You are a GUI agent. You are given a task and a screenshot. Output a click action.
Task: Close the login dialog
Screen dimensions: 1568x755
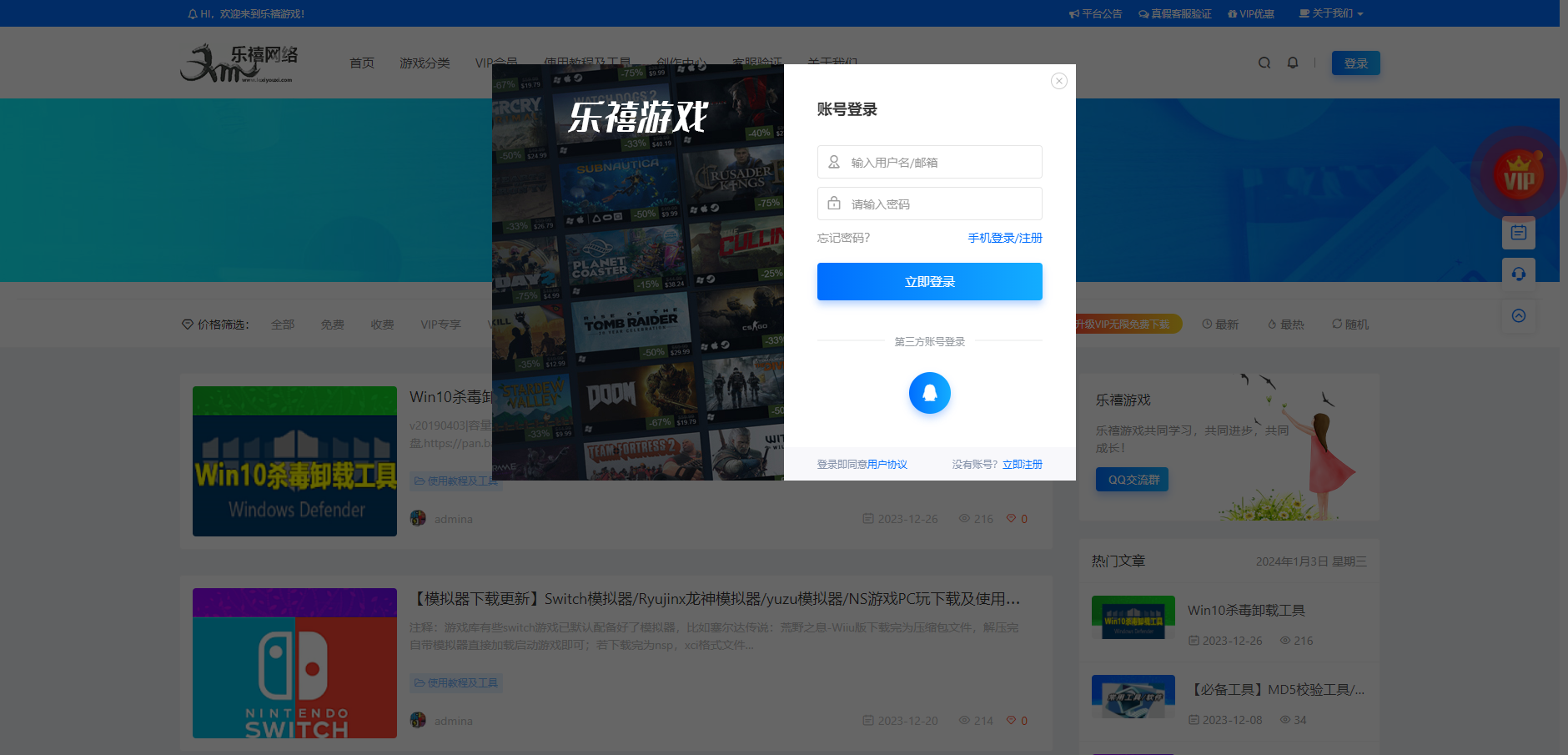coord(1058,81)
